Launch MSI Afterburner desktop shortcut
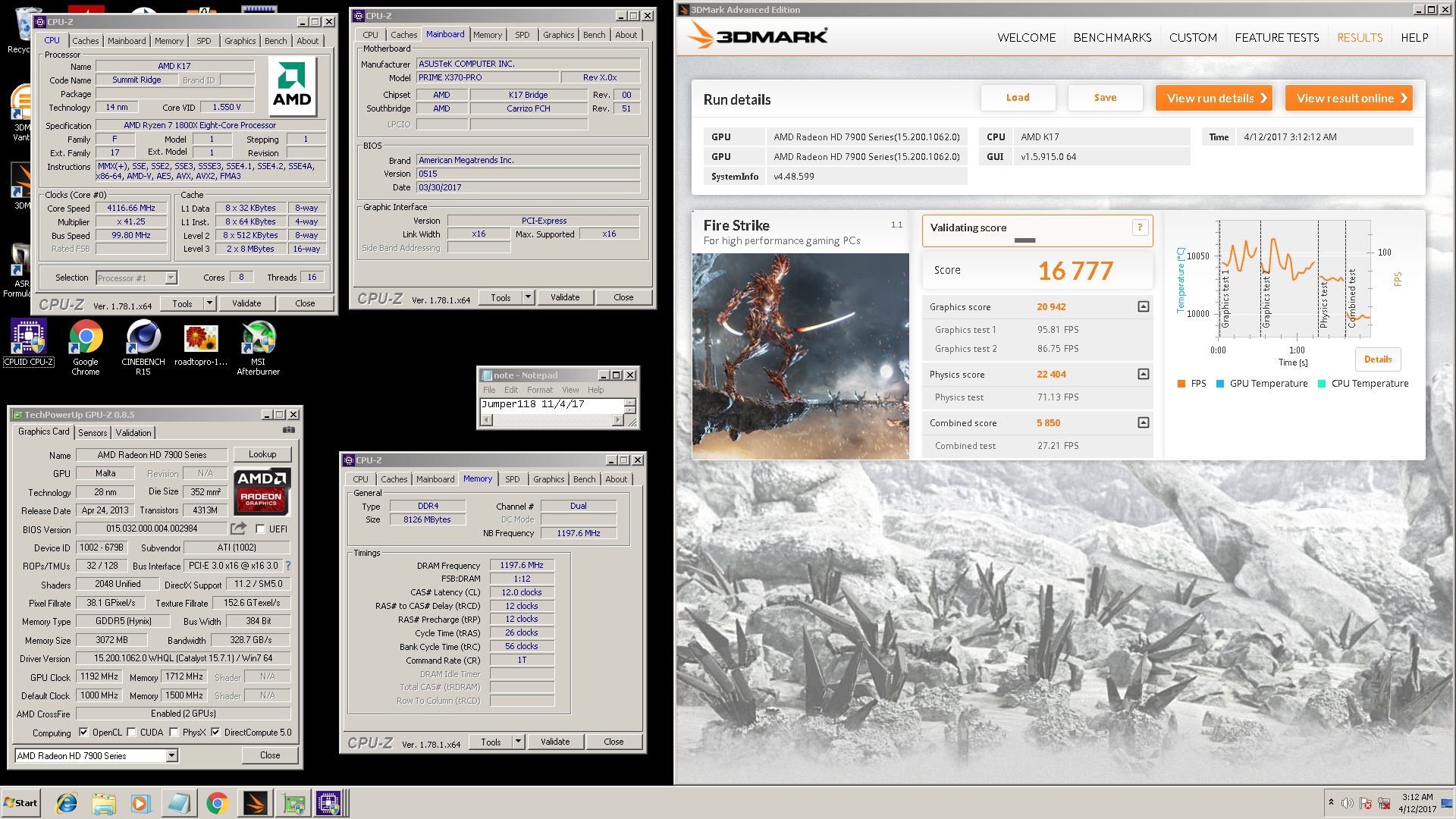The width and height of the screenshot is (1456, 819). click(258, 347)
